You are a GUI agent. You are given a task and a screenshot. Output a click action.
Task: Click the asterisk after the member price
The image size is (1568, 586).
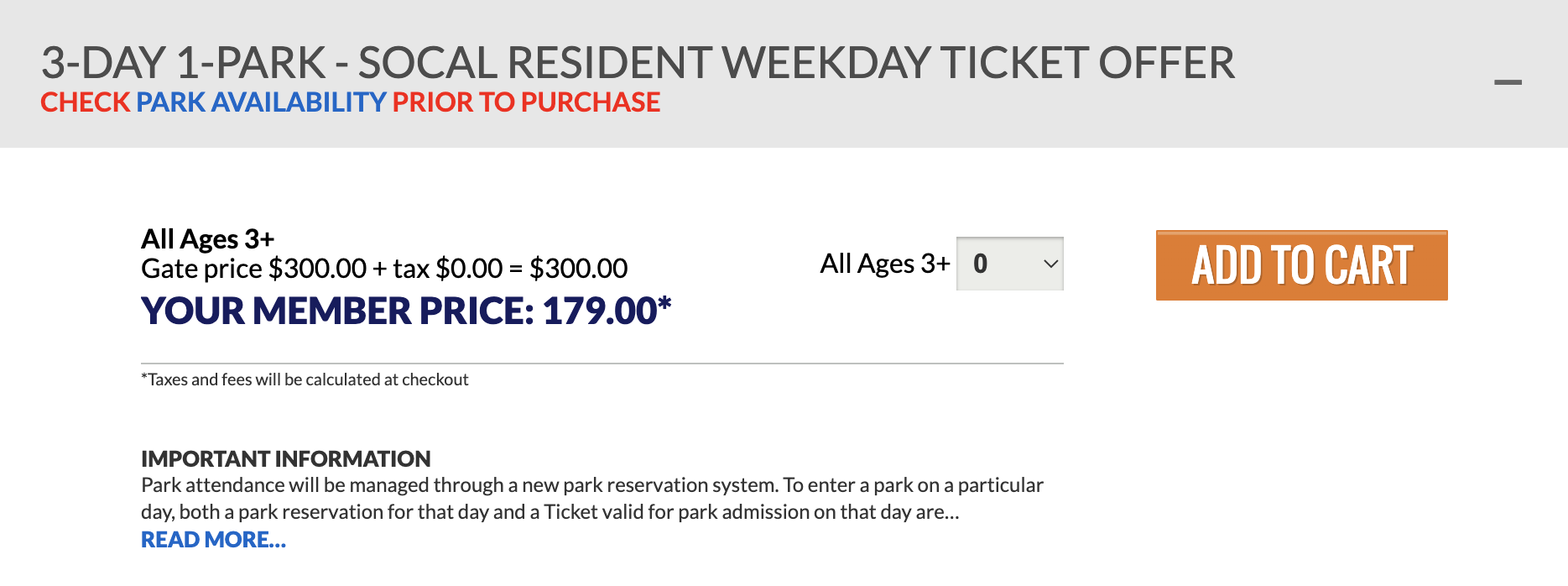[x=664, y=303]
